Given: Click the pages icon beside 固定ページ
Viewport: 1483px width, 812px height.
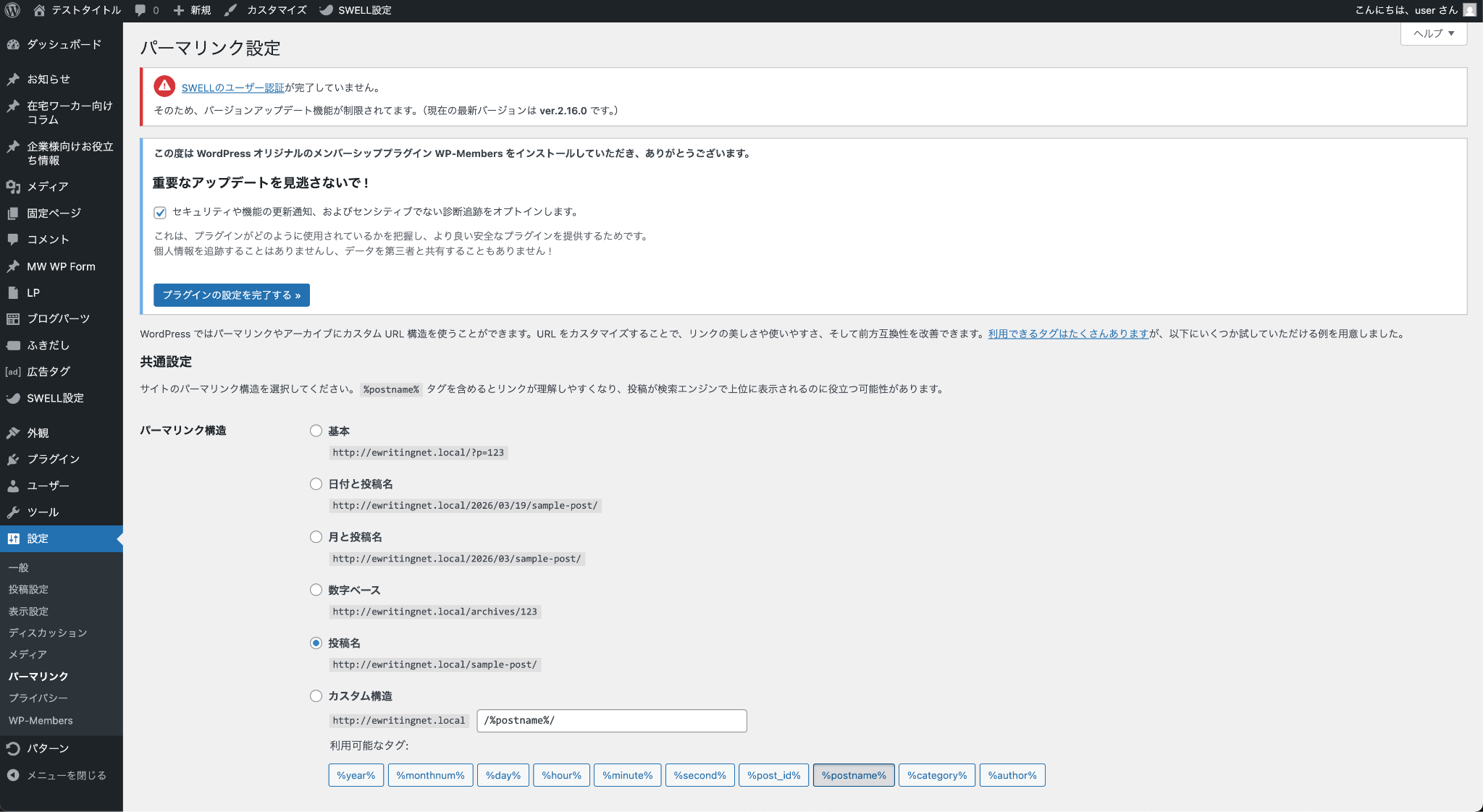Looking at the screenshot, I should coord(13,213).
